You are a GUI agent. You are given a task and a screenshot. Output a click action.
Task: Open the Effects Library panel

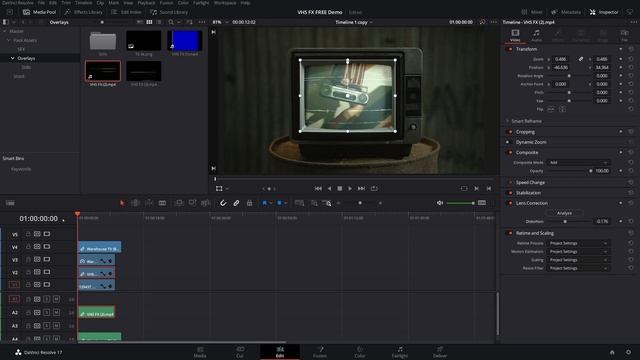pyautogui.click(x=84, y=12)
